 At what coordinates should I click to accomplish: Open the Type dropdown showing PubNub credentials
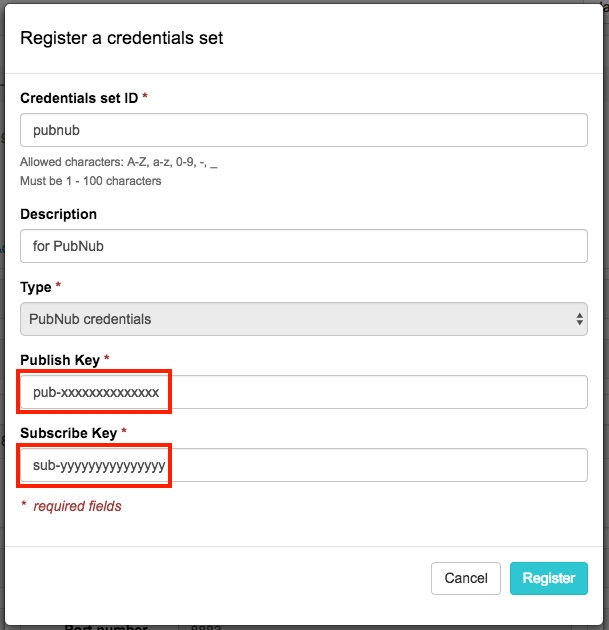pos(303,319)
